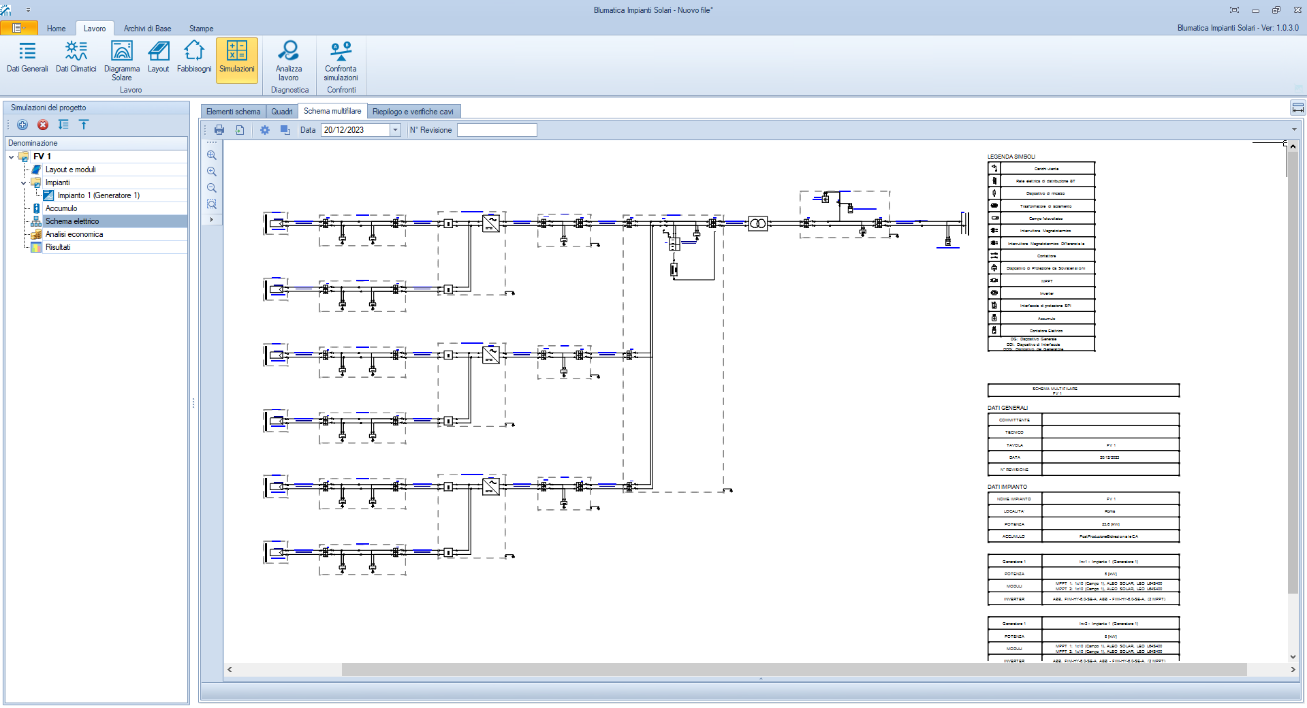This screenshot has width=1307, height=708.
Task: Open the Layout ribbon tool
Action: click(158, 58)
